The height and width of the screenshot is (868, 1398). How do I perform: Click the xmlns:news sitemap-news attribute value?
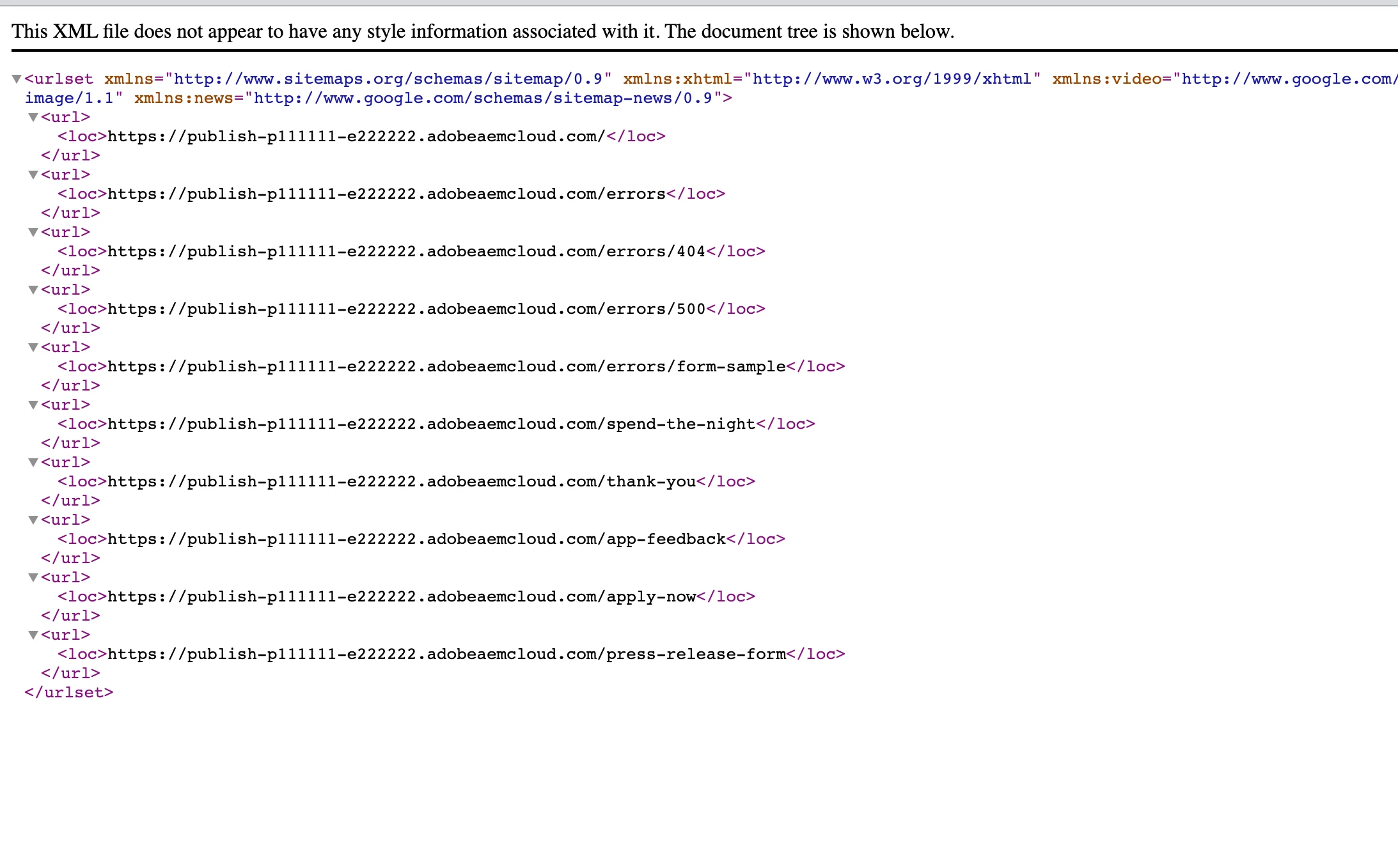coord(483,98)
